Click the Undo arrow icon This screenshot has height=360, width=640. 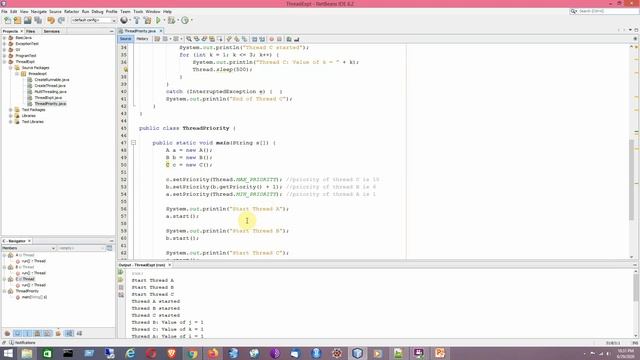coord(51,20)
